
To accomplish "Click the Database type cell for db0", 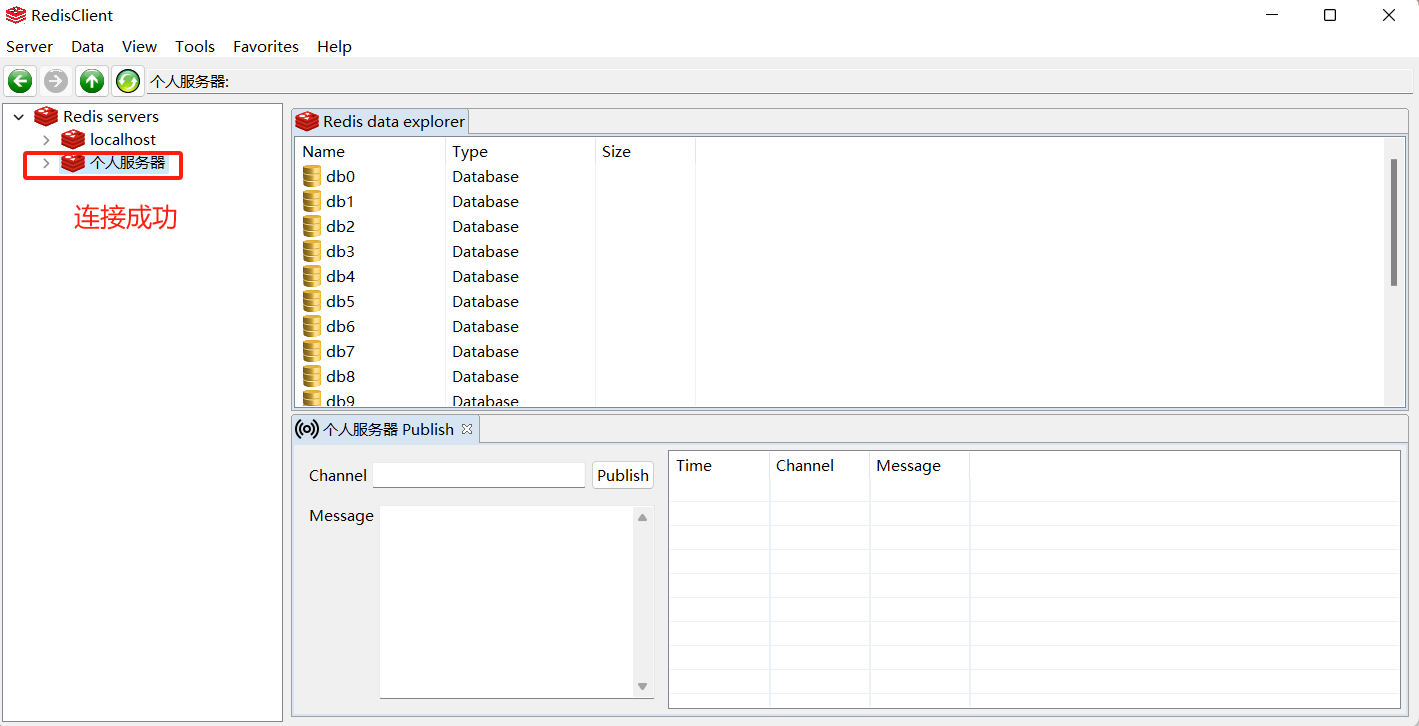I will click(485, 177).
